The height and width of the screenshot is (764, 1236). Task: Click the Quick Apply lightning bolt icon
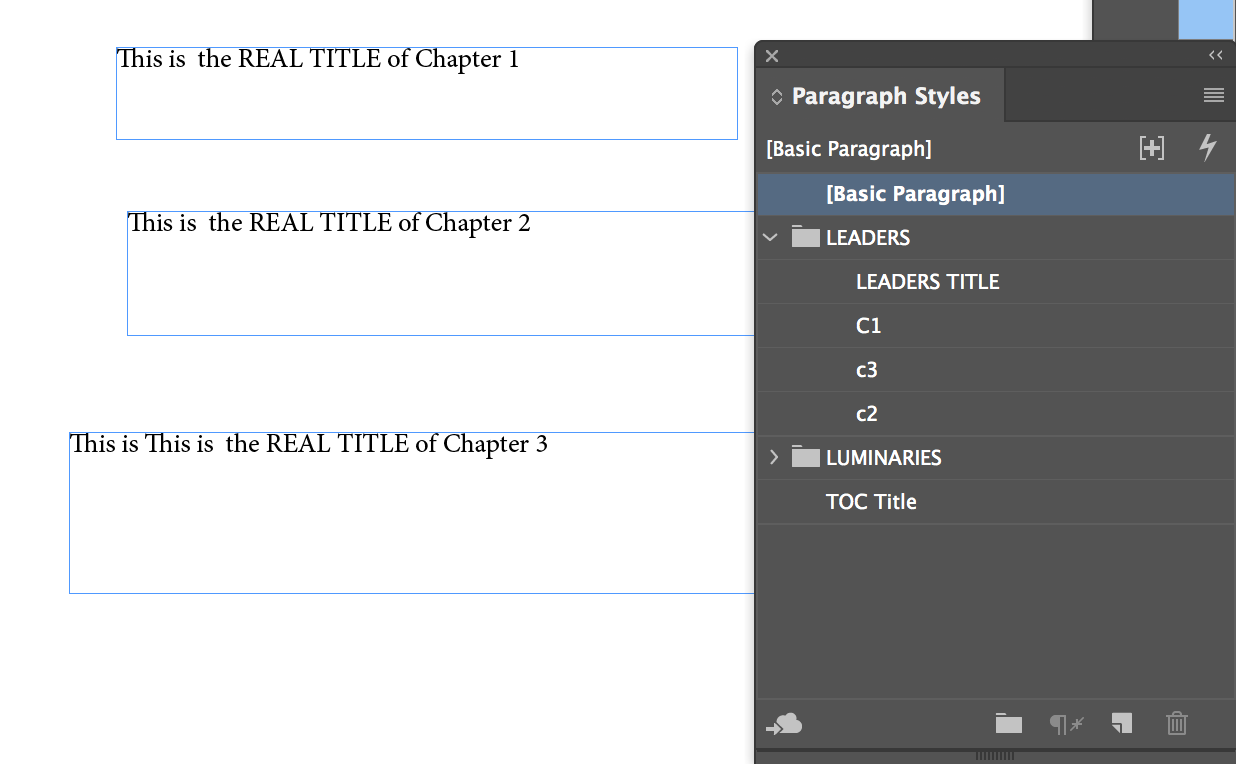(1208, 148)
